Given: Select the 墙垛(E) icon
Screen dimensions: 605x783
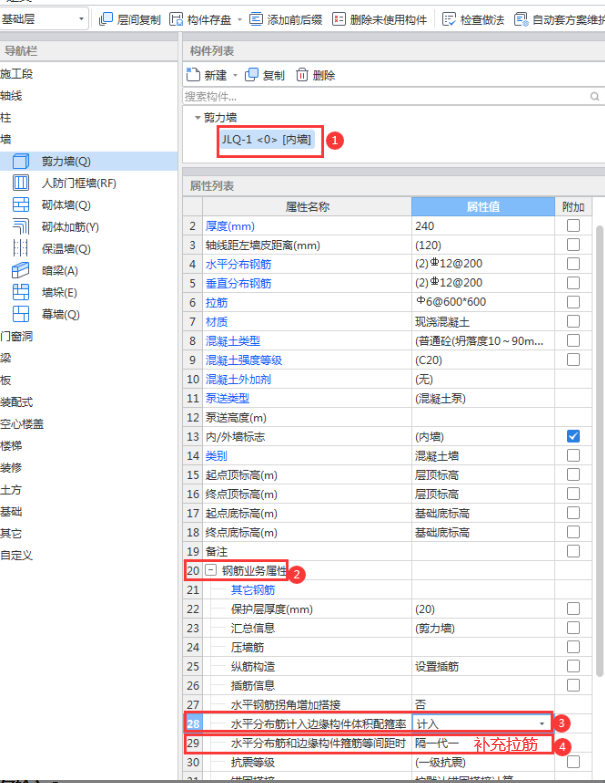Looking at the screenshot, I should pos(20,292).
